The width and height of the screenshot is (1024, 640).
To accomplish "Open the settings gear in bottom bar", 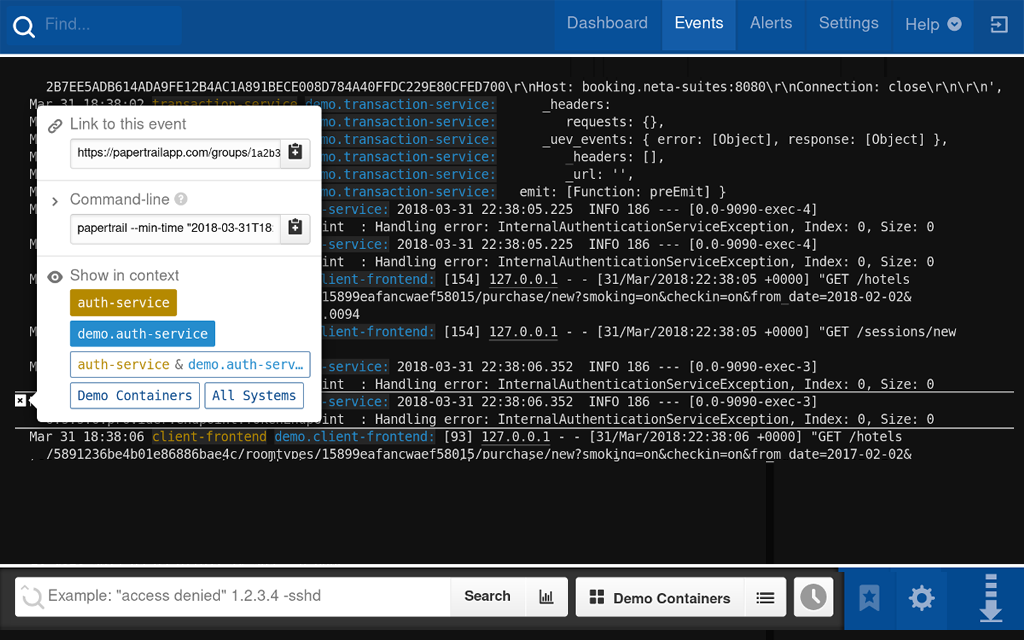I will (x=921, y=598).
